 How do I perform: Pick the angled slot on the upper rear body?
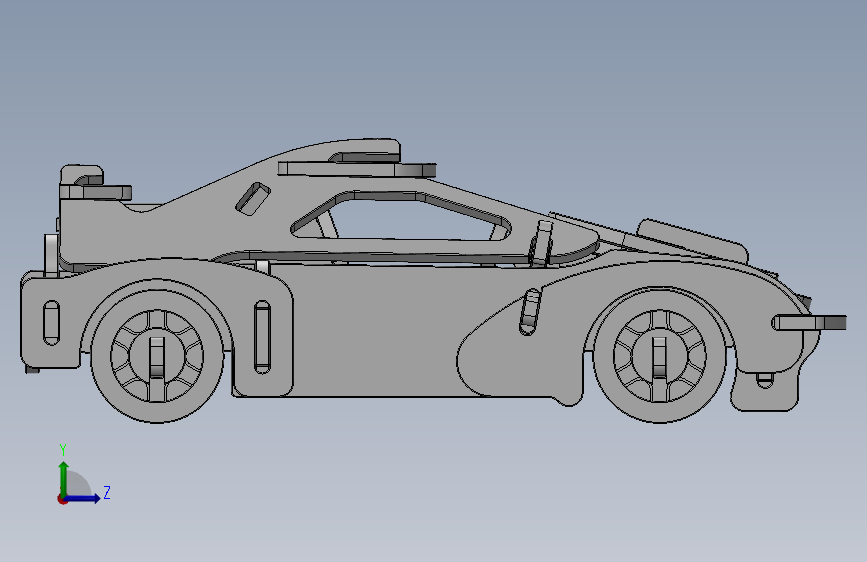point(253,199)
